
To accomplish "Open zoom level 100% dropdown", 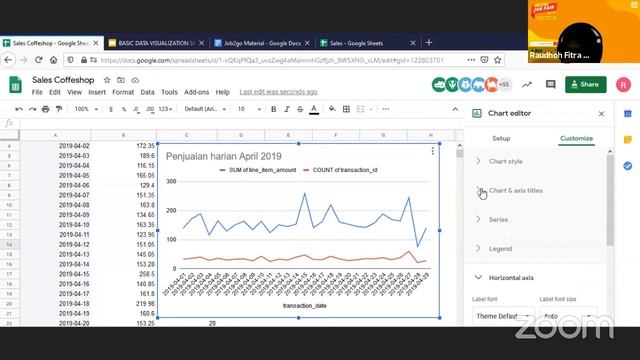I will pyautogui.click(x=86, y=109).
